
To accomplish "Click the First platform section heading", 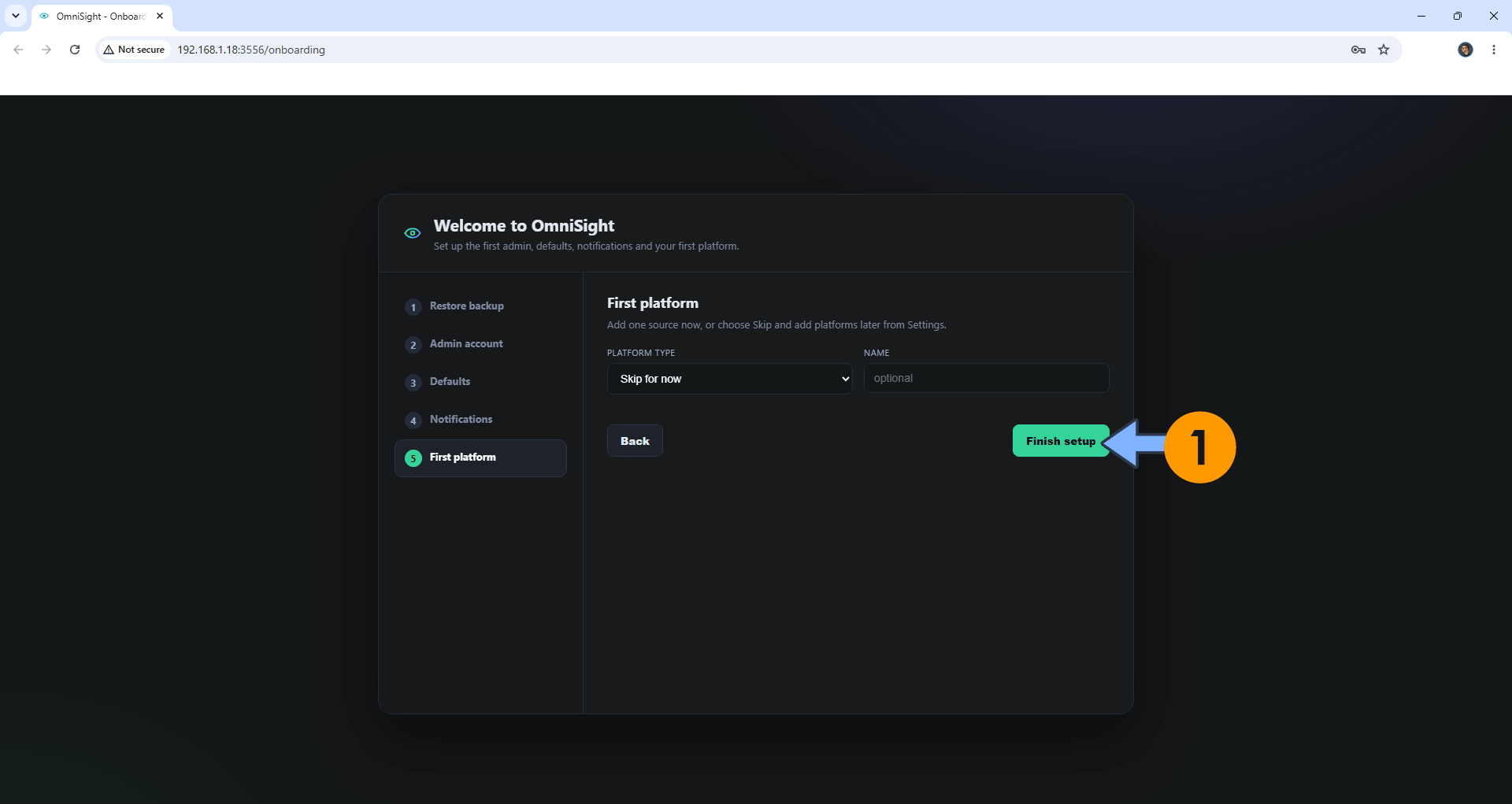I will tap(653, 303).
